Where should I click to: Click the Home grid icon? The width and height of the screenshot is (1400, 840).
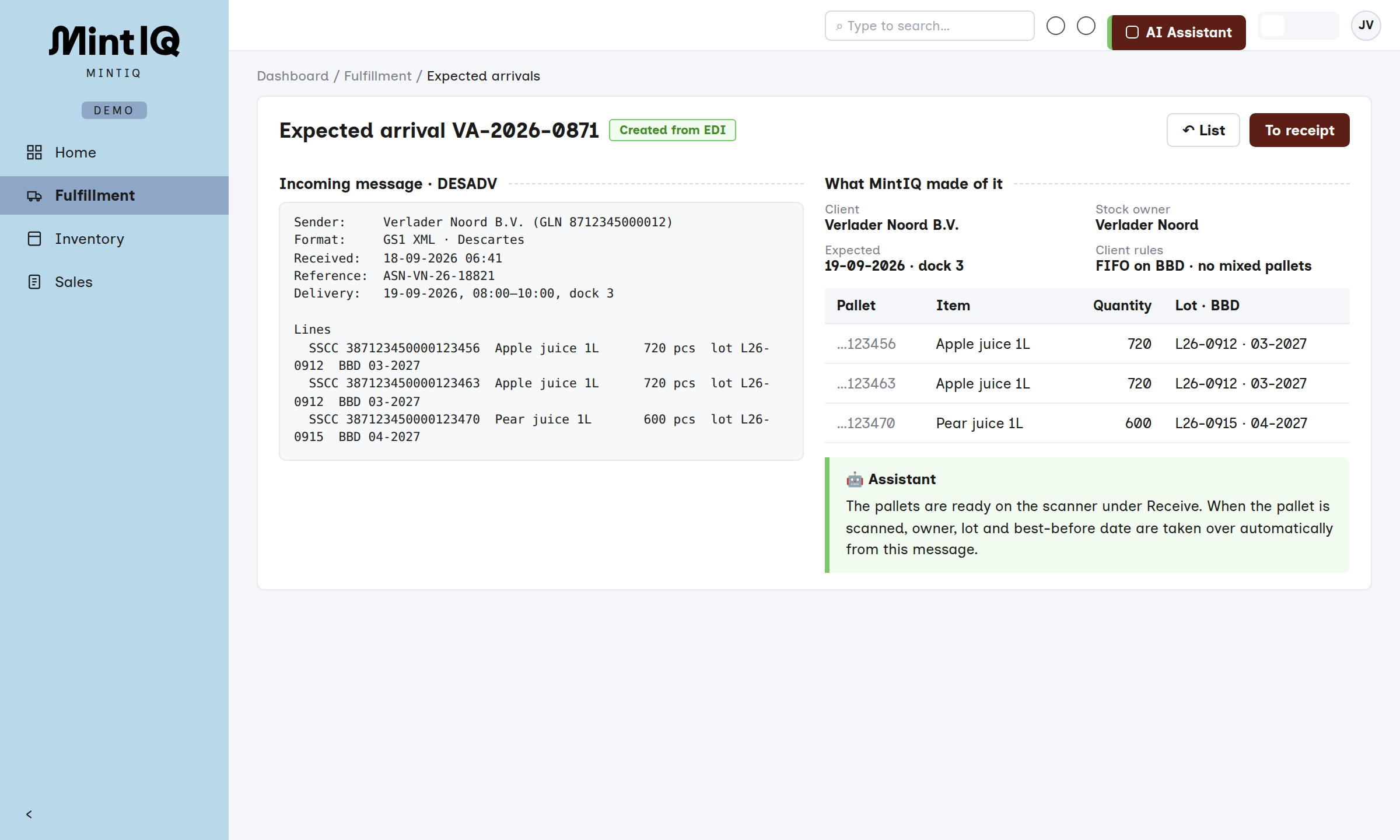tap(34, 152)
